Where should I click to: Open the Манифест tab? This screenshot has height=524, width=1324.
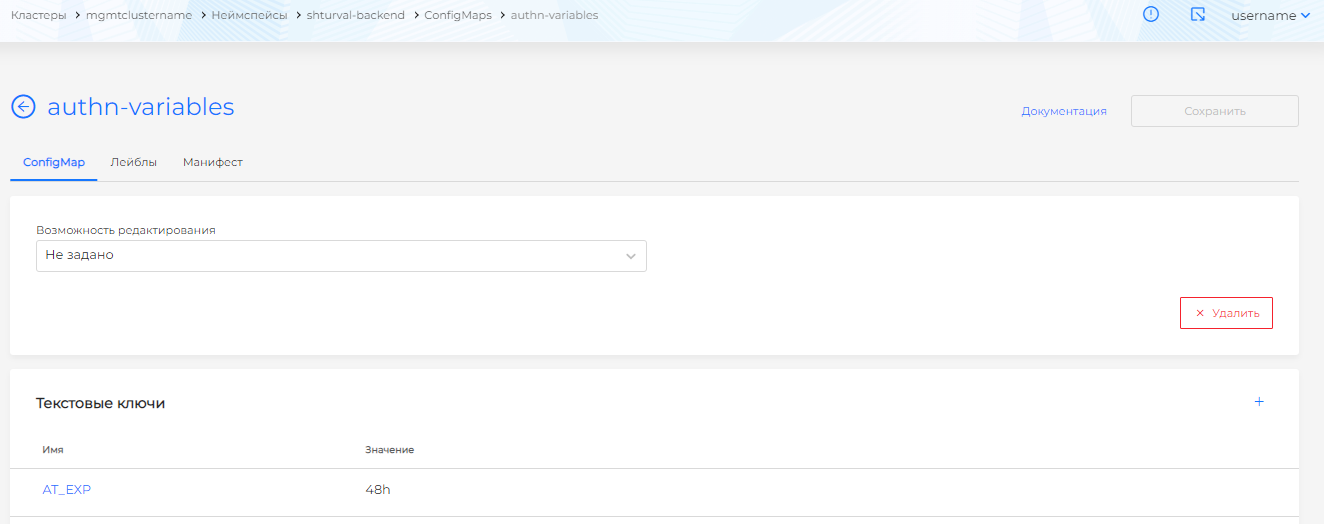pyautogui.click(x=213, y=162)
